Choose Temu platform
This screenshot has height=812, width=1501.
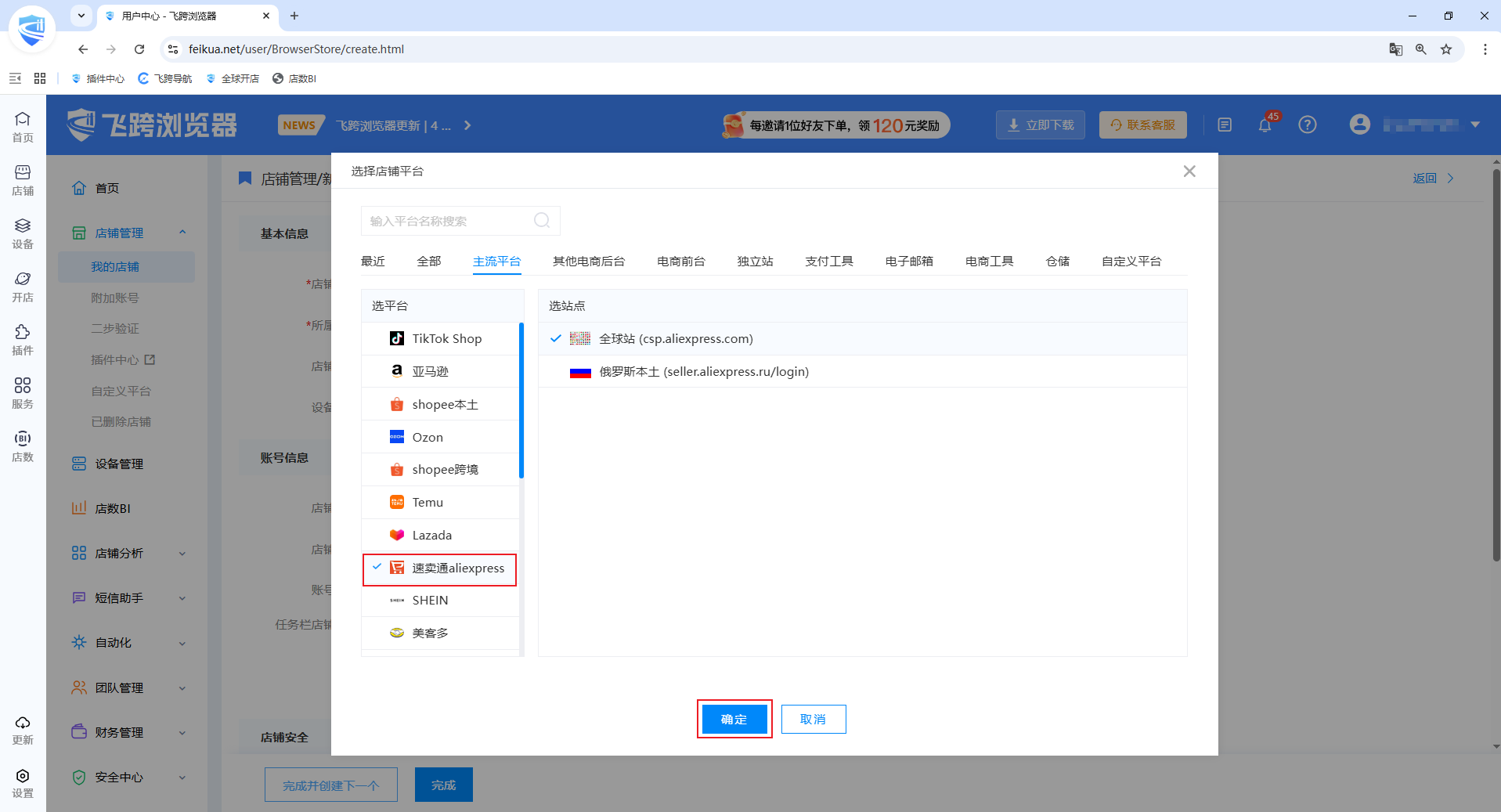(440, 502)
